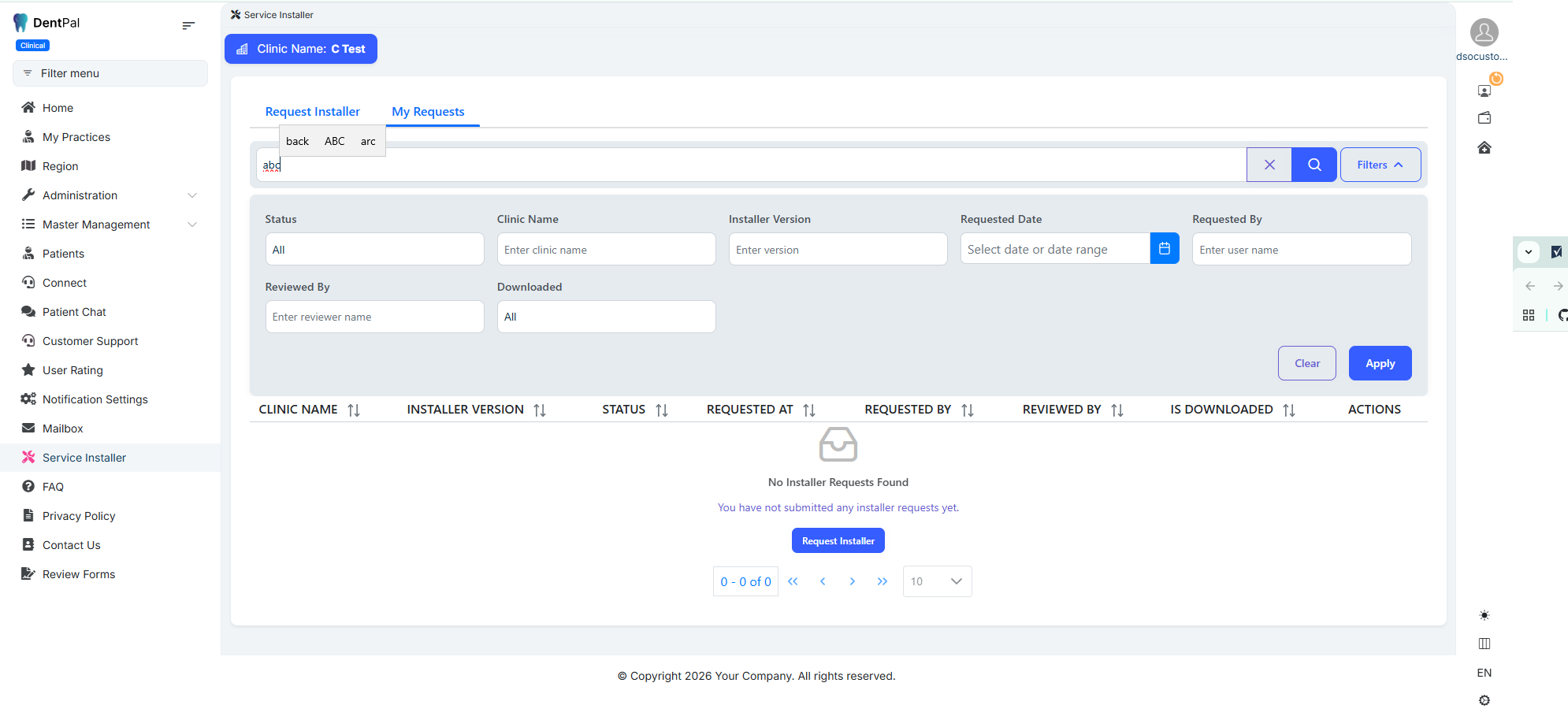Open the settings gear in right rail
The width and height of the screenshot is (1568, 720).
pyautogui.click(x=1484, y=700)
